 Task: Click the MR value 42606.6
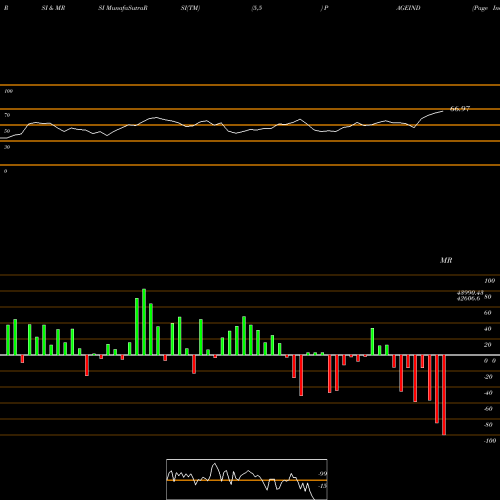pos(469,298)
